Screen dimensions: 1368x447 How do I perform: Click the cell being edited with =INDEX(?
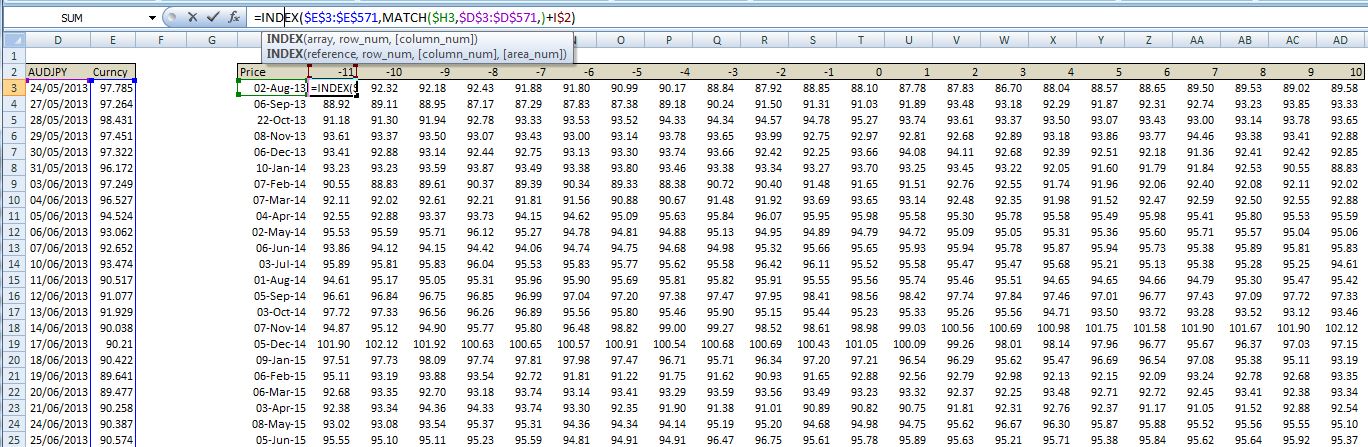click(x=333, y=88)
